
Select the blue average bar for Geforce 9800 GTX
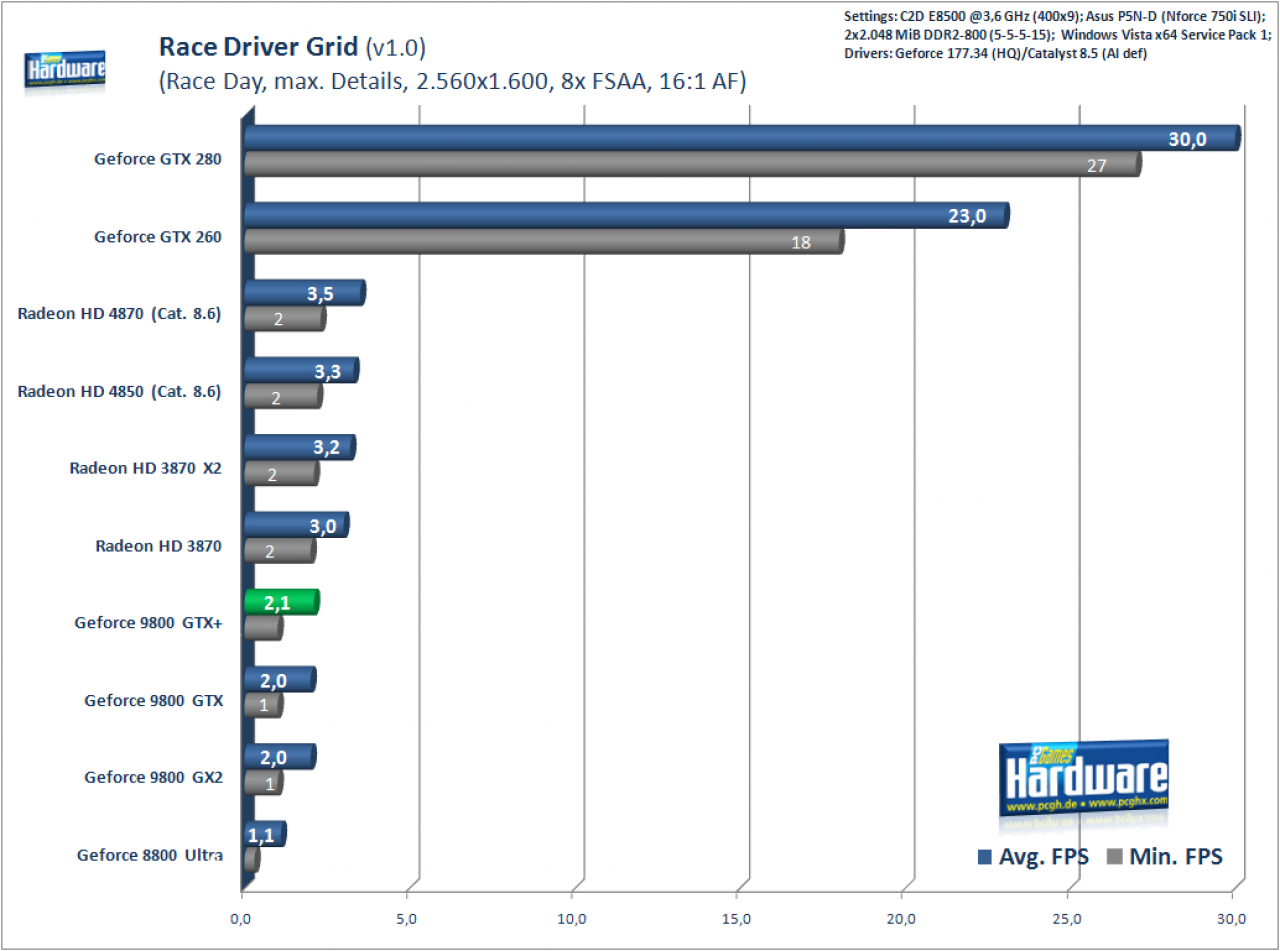coord(280,680)
